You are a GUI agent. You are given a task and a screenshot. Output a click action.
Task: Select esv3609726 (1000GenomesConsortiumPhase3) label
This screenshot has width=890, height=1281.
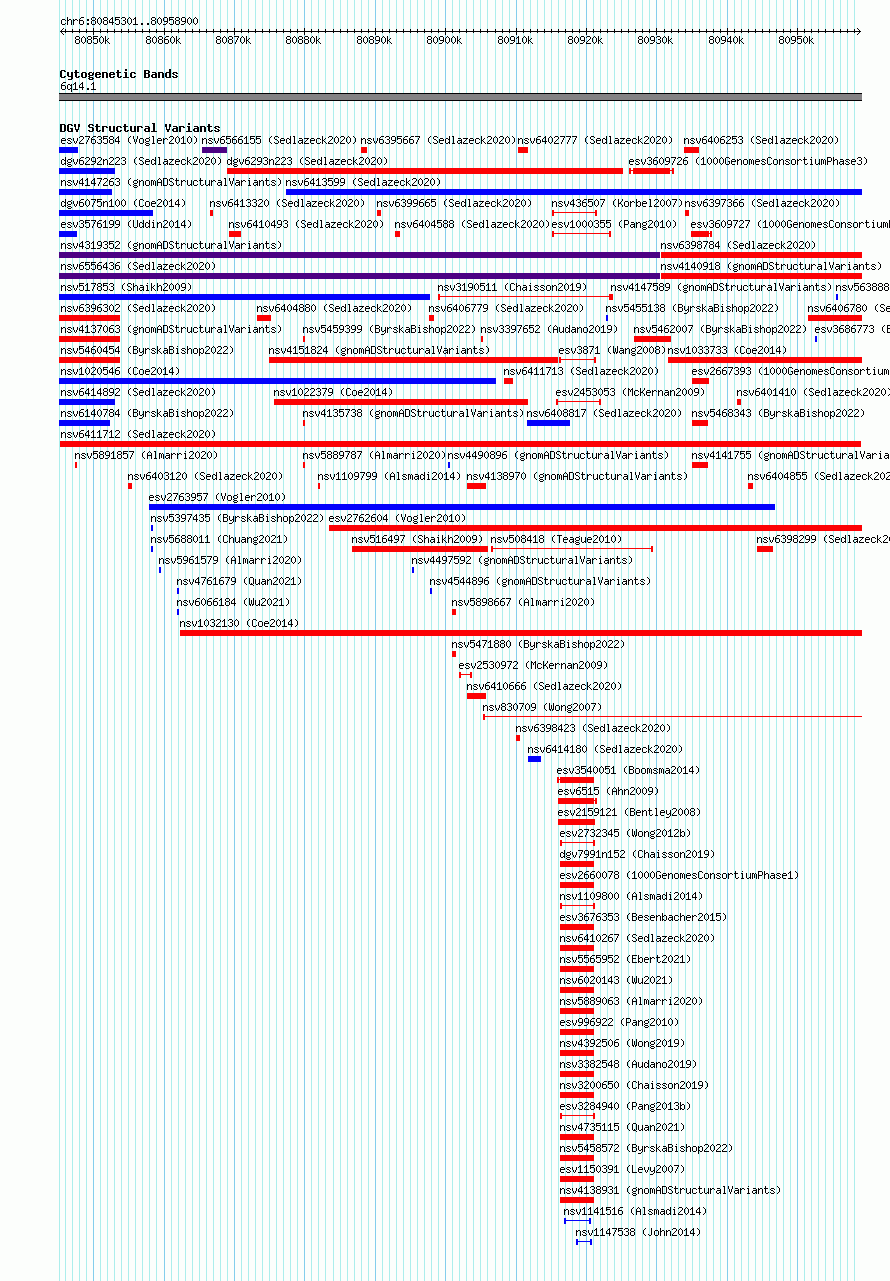(748, 161)
